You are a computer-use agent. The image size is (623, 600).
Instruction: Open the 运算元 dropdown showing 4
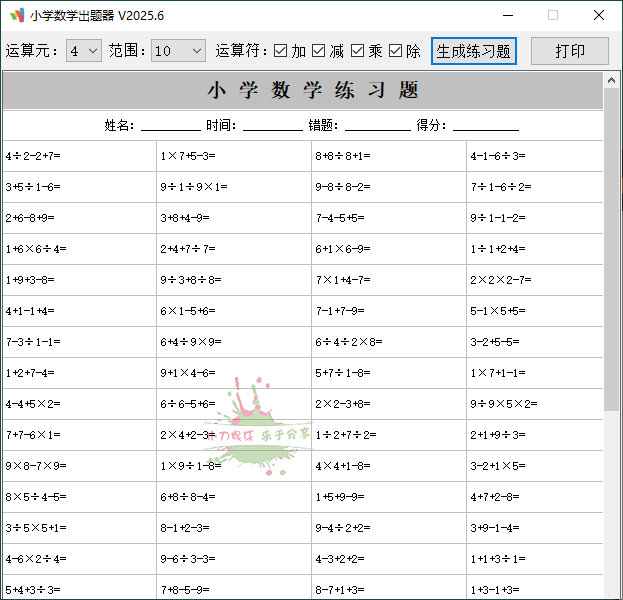click(84, 51)
